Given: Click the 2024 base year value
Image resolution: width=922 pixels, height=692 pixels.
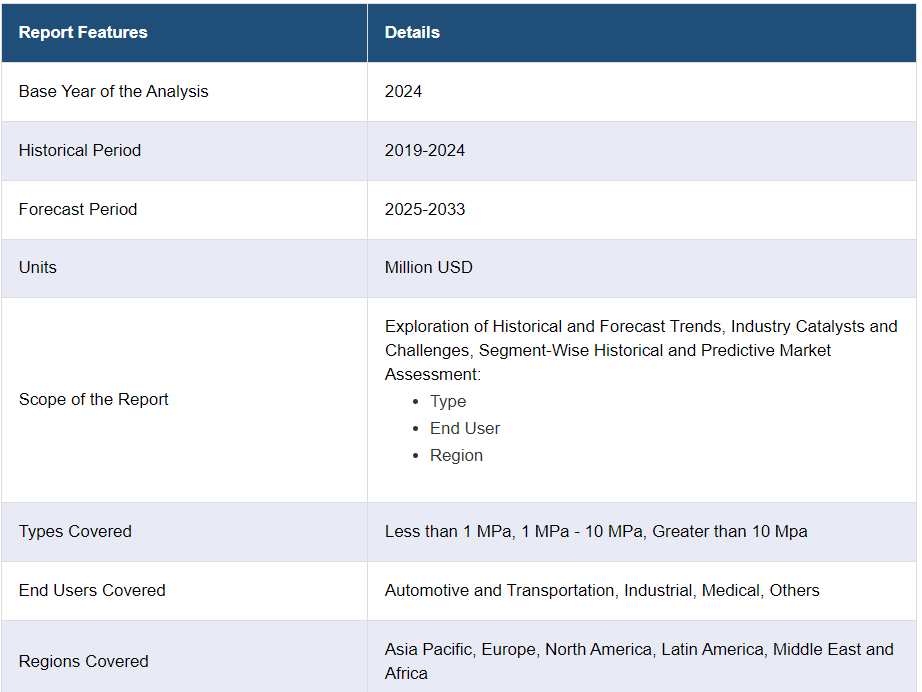Looking at the screenshot, I should click(403, 91).
